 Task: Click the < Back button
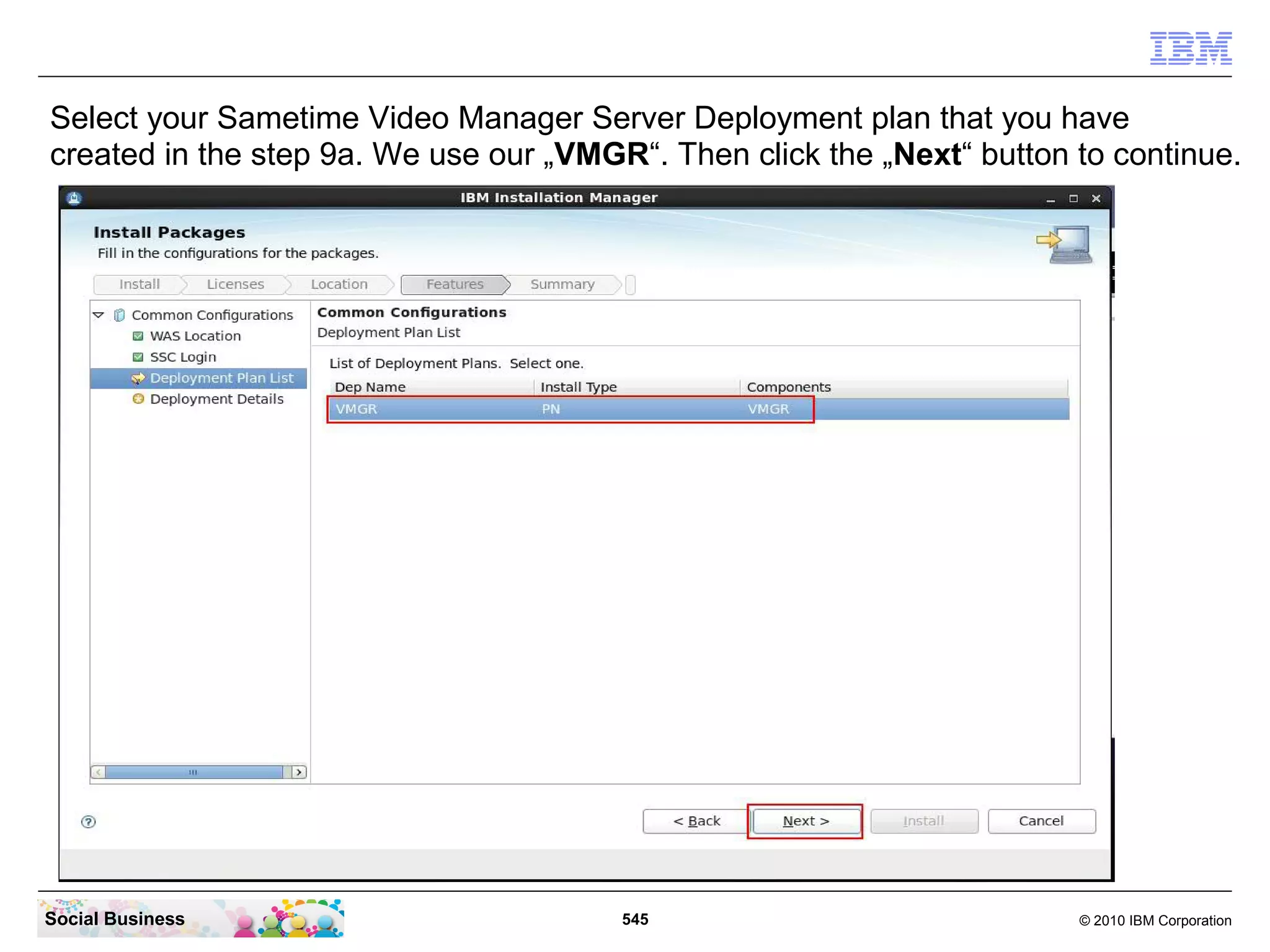coord(696,821)
